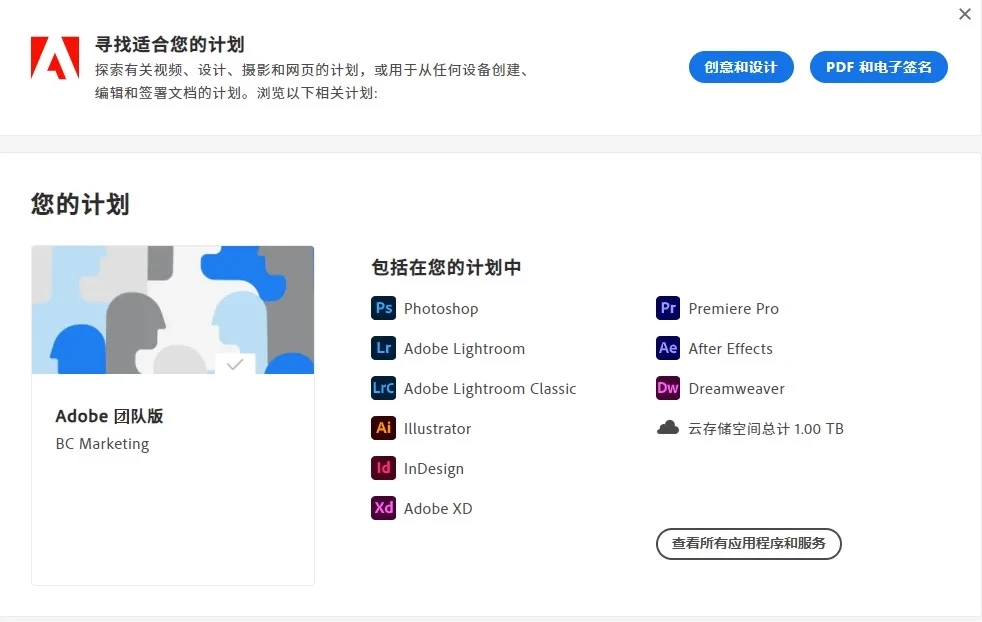Click the Photoshop Ps icon
982x622 pixels.
click(383, 308)
